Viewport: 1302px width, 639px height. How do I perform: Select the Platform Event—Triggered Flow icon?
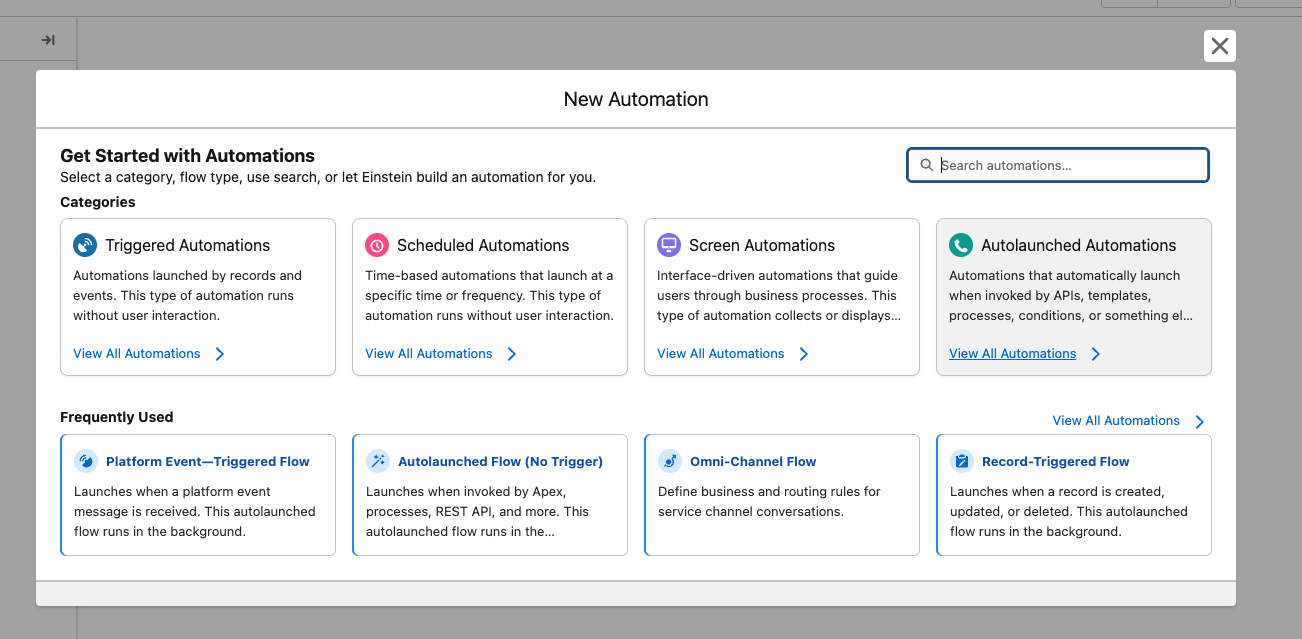click(x=87, y=461)
